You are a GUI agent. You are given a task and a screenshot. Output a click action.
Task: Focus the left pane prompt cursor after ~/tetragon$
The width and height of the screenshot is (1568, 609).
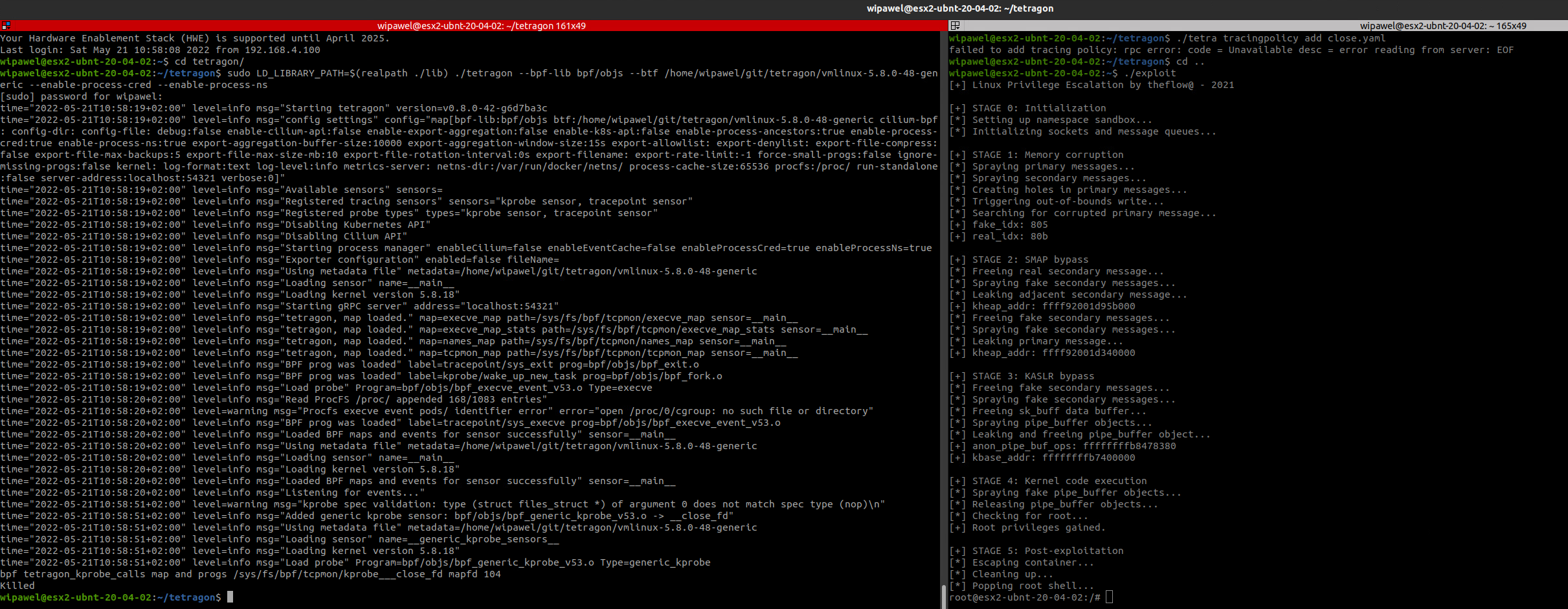tap(230, 597)
